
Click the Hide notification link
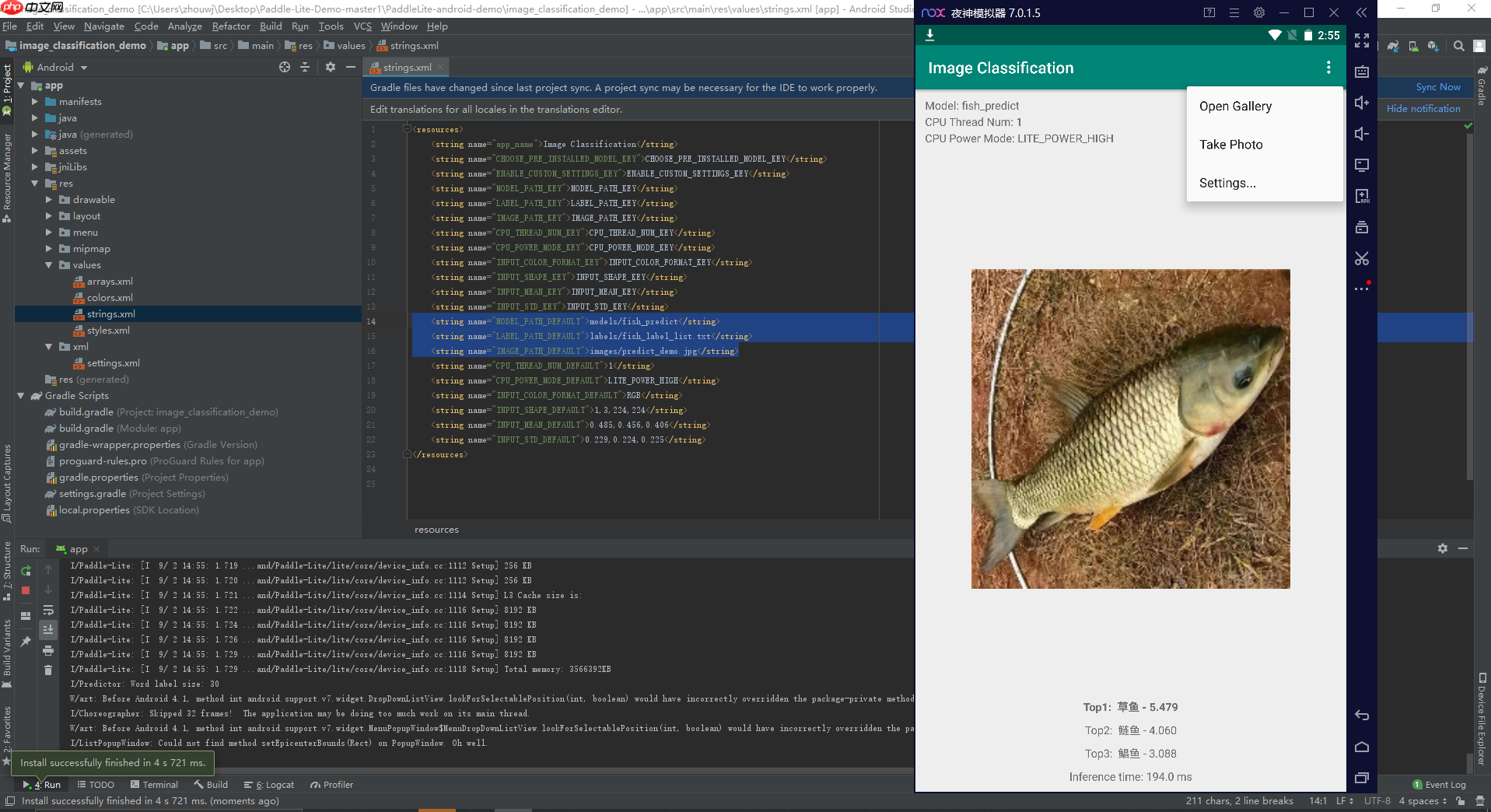pyautogui.click(x=1423, y=109)
